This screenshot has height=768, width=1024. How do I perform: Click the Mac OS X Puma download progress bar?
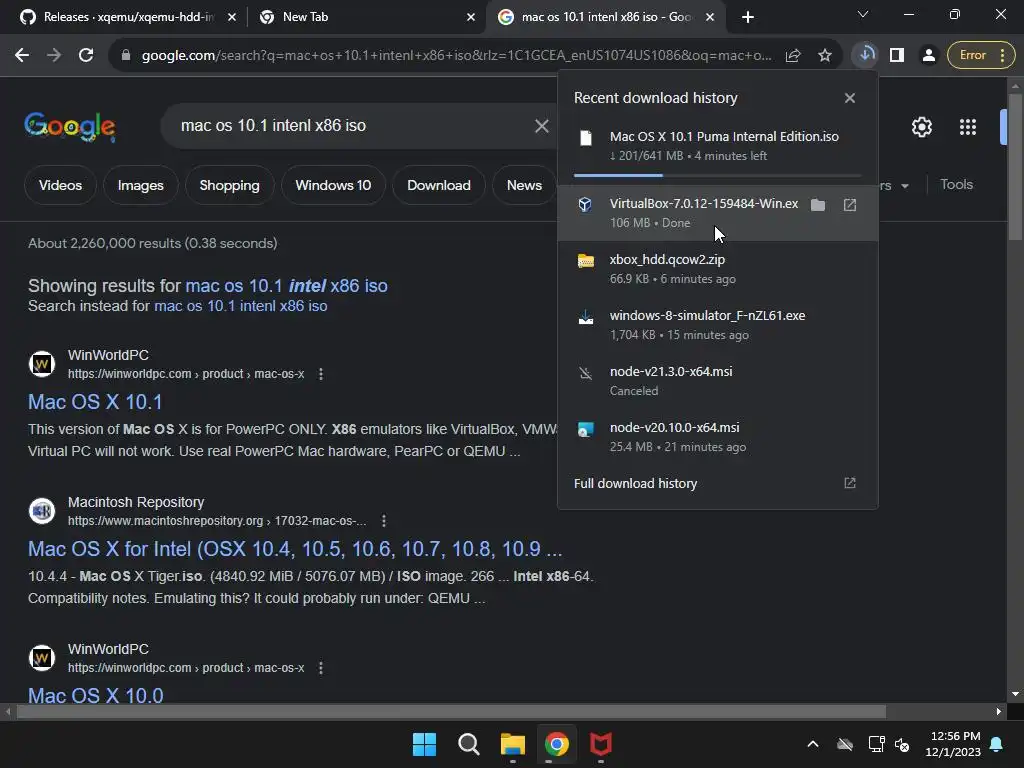pos(717,175)
